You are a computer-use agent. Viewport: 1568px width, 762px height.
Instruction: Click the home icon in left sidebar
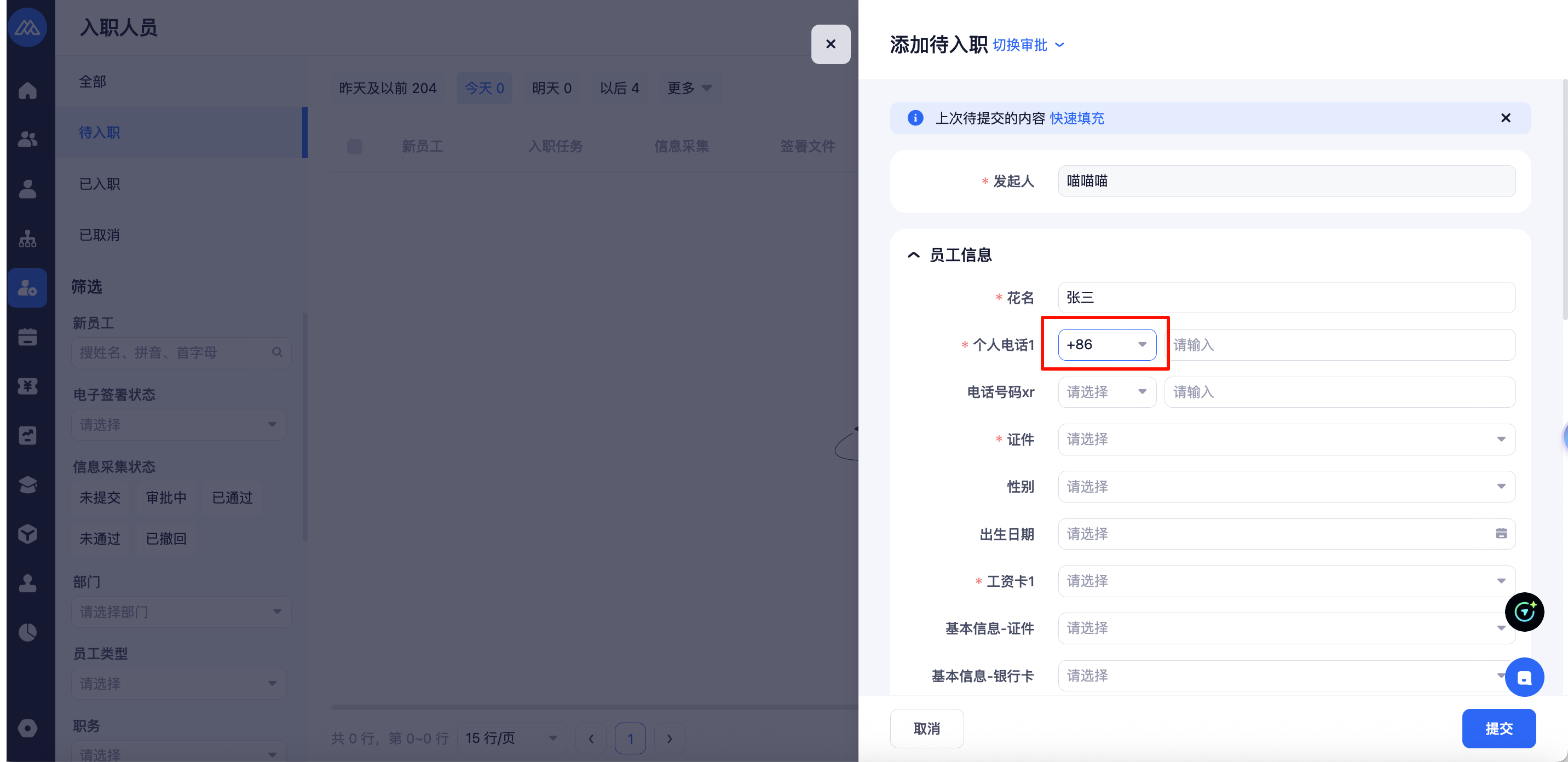[27, 91]
